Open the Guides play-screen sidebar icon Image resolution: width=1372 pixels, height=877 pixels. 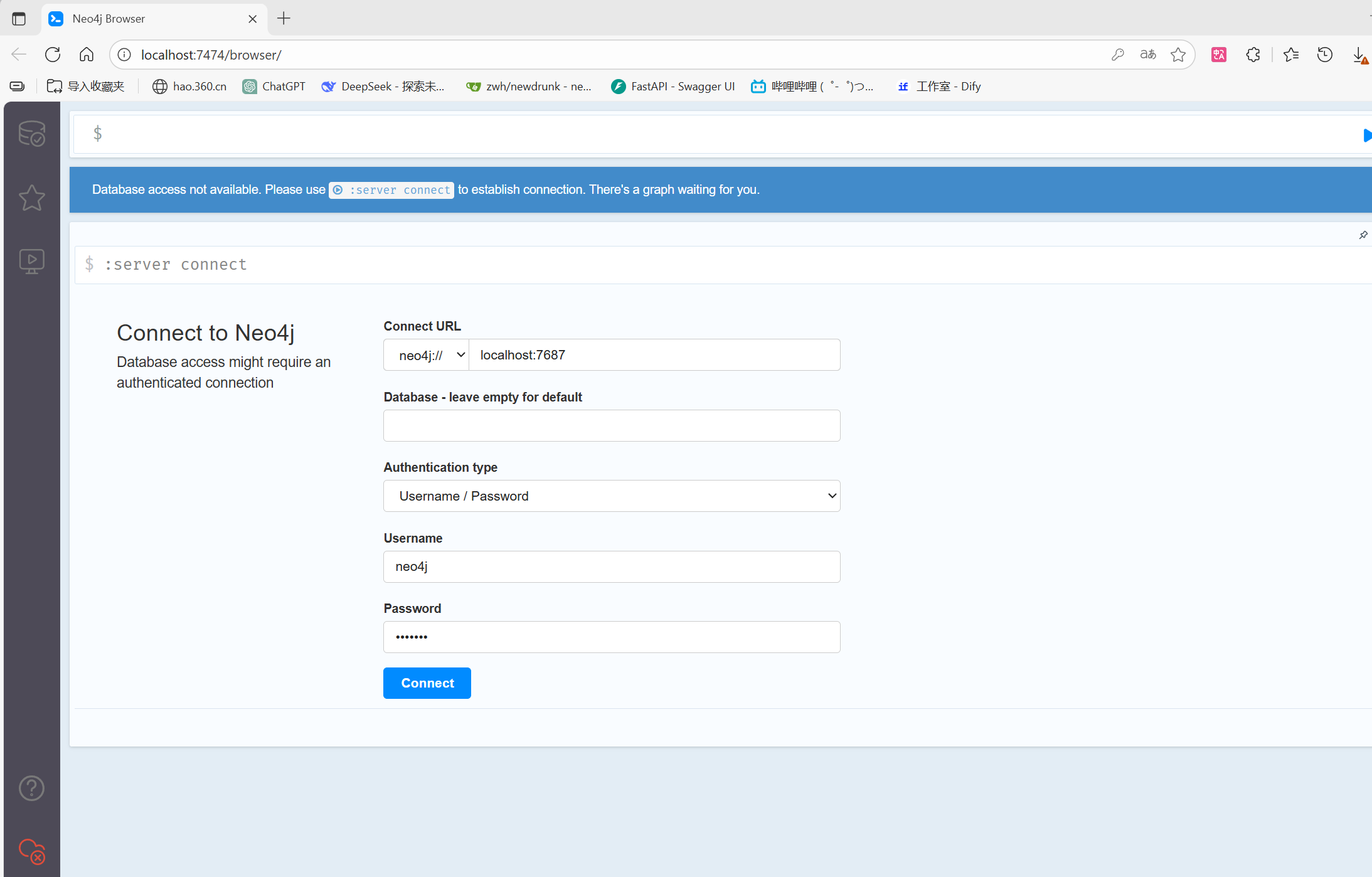pyautogui.click(x=31, y=261)
